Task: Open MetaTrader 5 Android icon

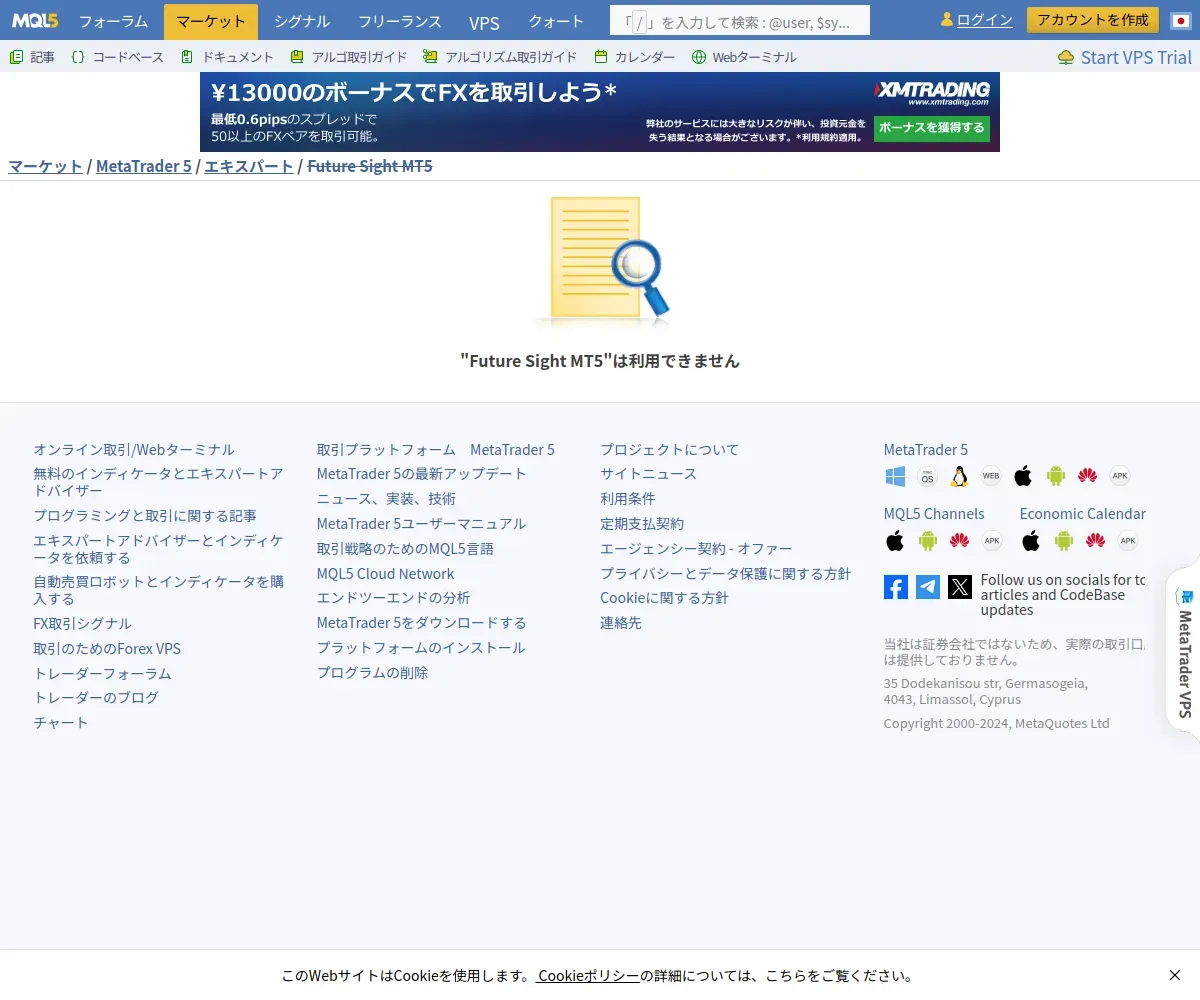Action: click(1055, 476)
